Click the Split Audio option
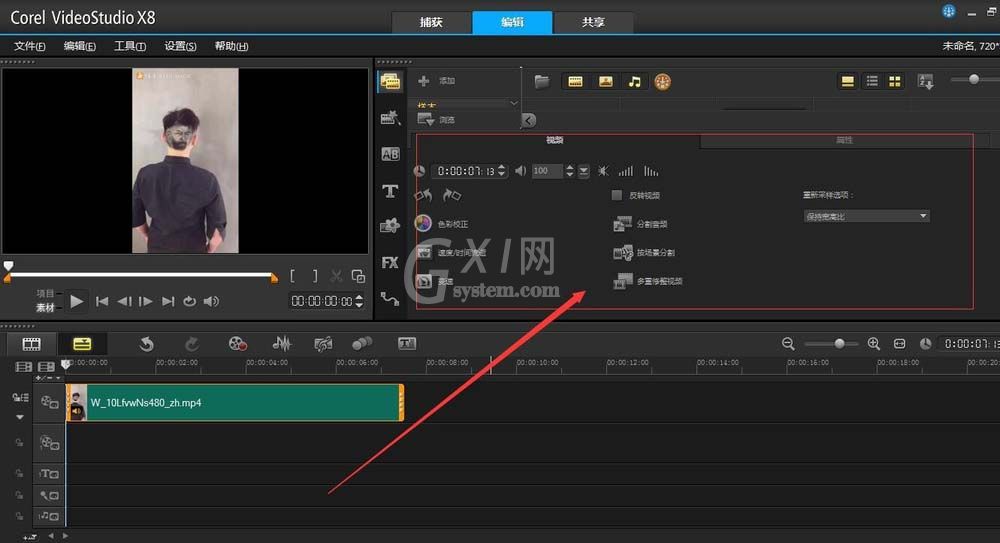Viewport: 1000px width, 543px height. pos(640,224)
